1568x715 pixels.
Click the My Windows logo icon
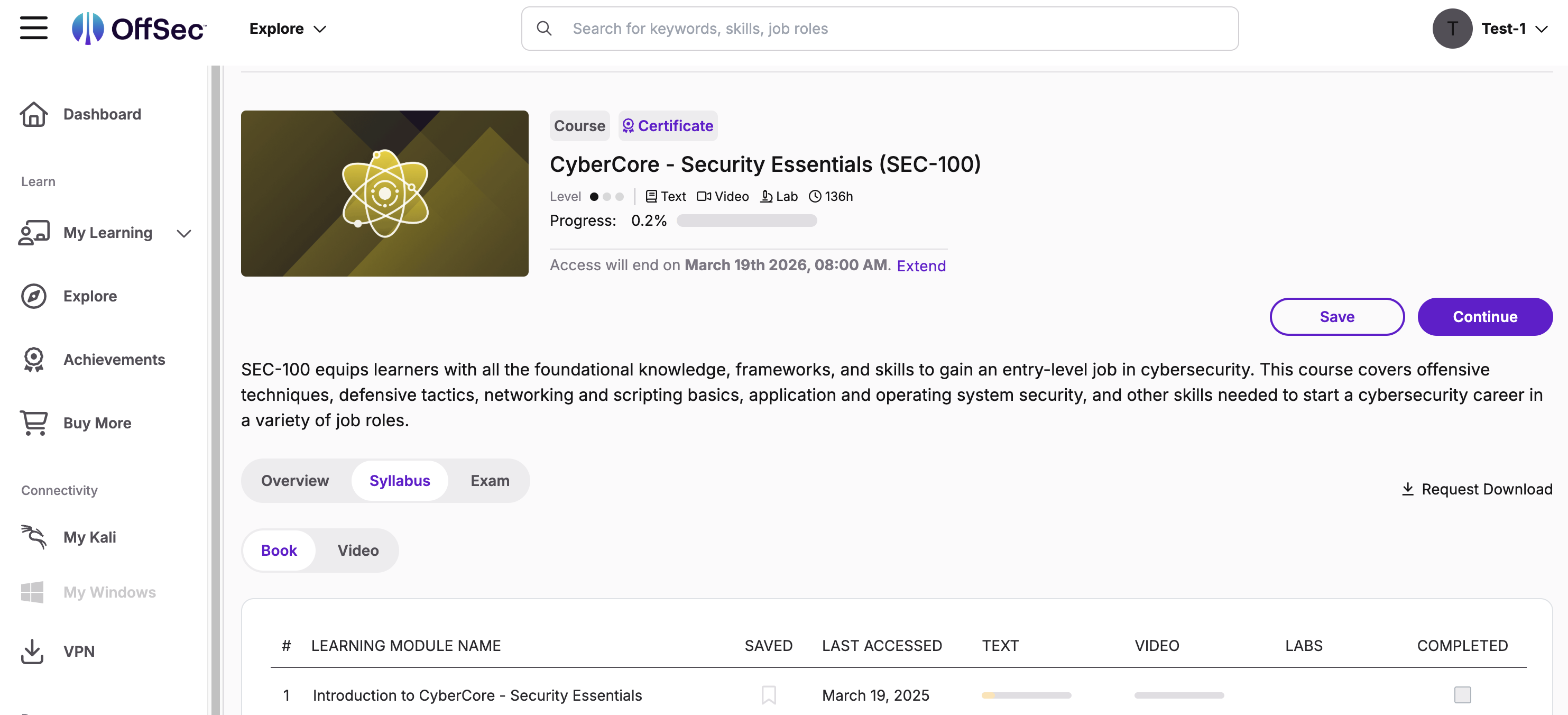(32, 592)
